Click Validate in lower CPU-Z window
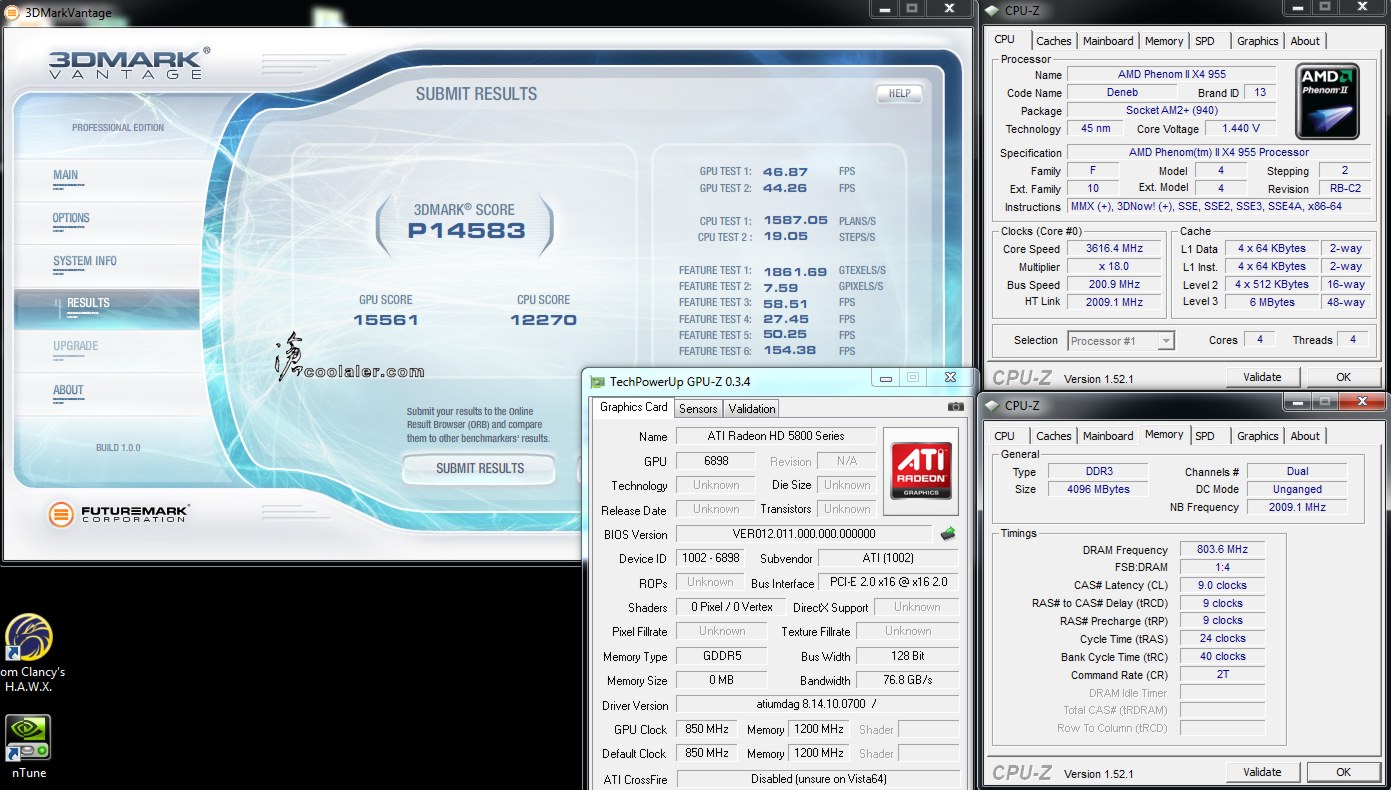Screen dimensions: 1391x790 pos(1262,772)
